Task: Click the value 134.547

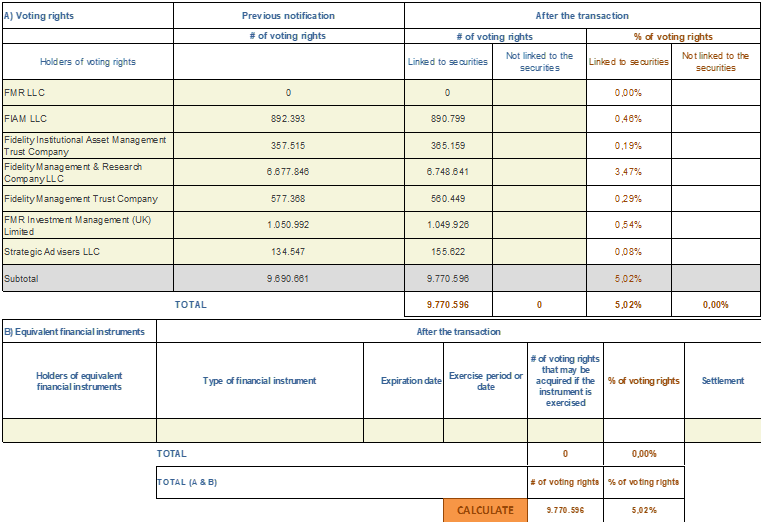Action: (288, 252)
